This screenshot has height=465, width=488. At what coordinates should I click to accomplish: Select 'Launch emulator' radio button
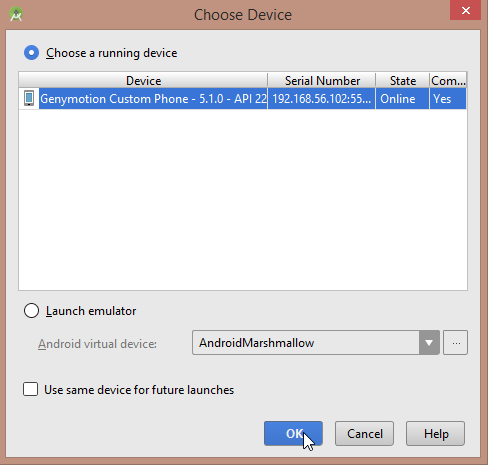pyautogui.click(x=32, y=311)
